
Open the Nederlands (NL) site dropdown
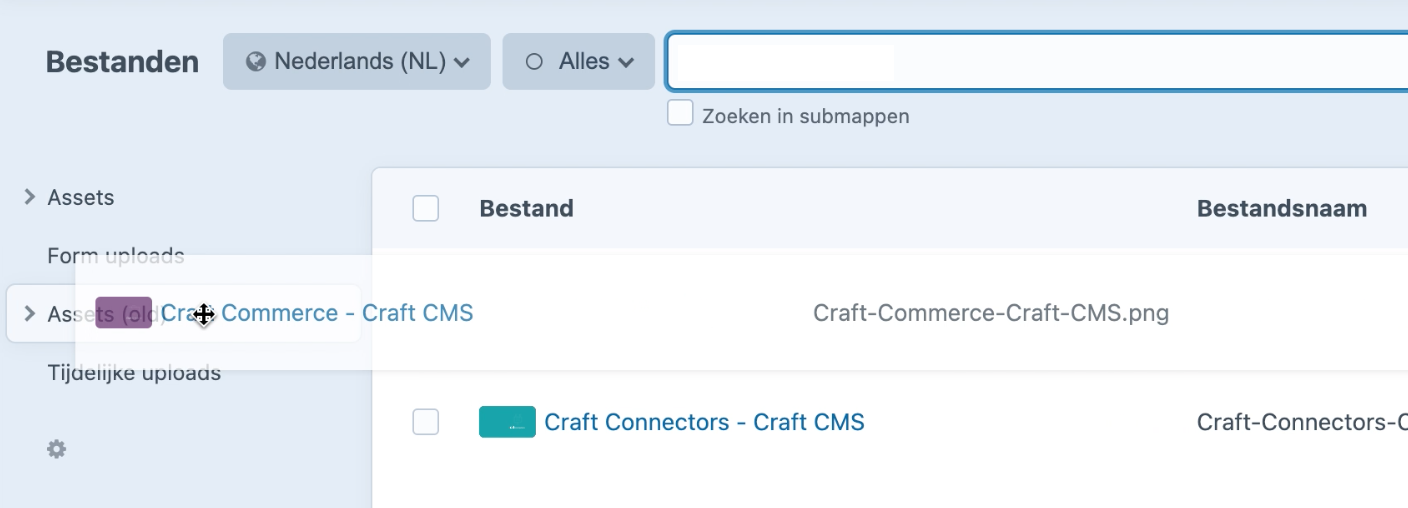356,62
